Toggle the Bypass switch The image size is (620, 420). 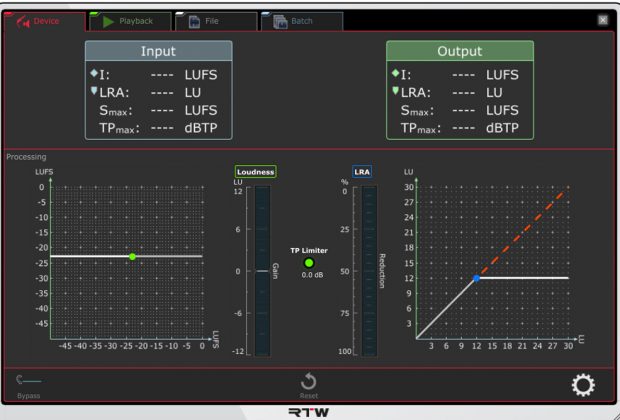[x=28, y=380]
